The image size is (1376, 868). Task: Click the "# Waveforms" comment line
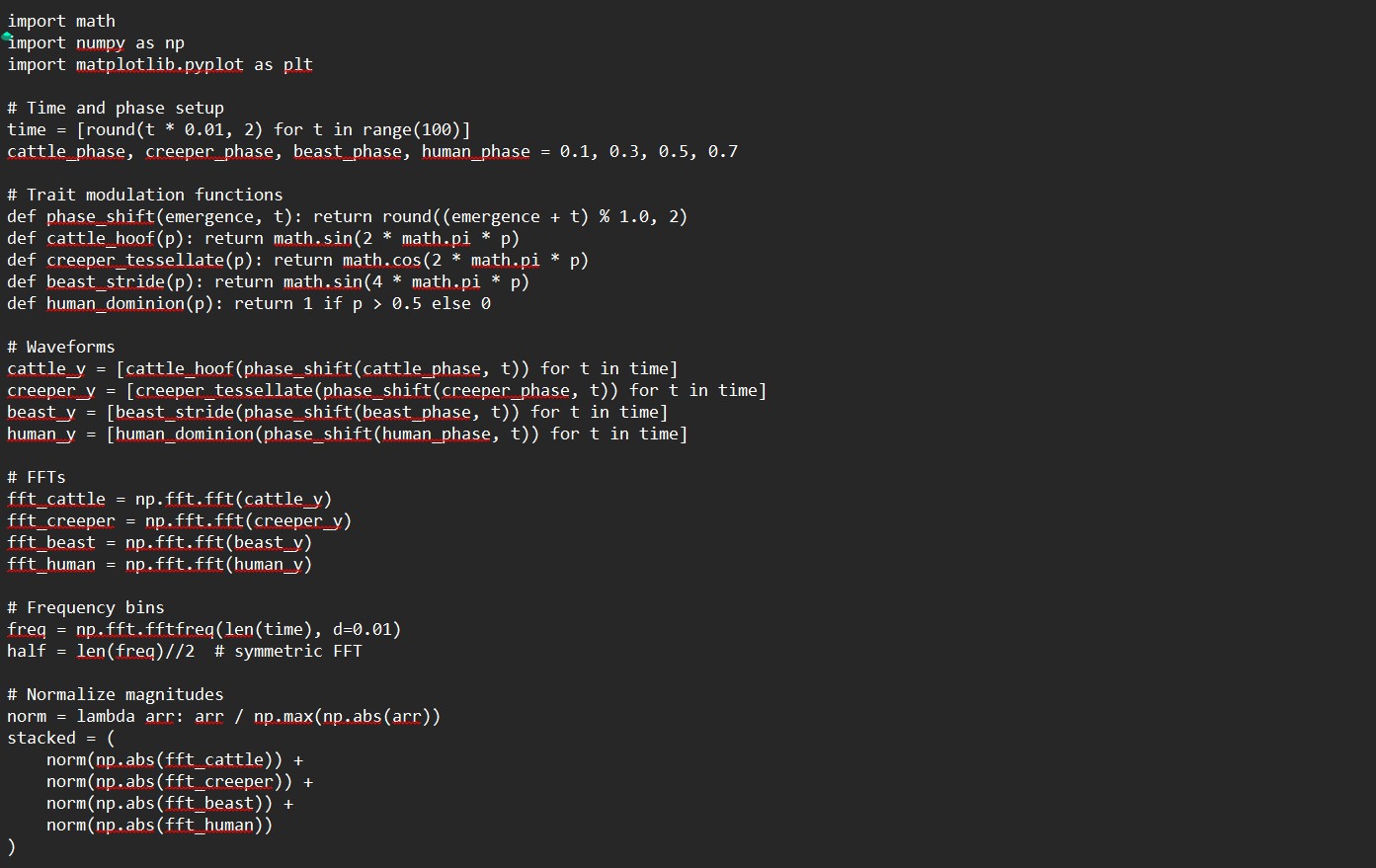[61, 347]
